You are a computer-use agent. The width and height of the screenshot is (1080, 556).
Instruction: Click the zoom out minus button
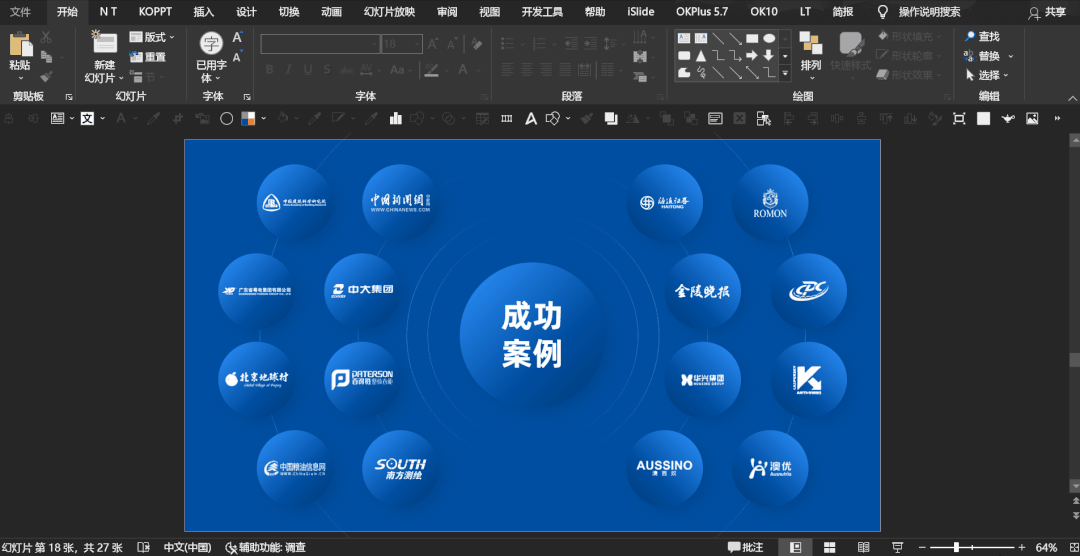point(923,548)
